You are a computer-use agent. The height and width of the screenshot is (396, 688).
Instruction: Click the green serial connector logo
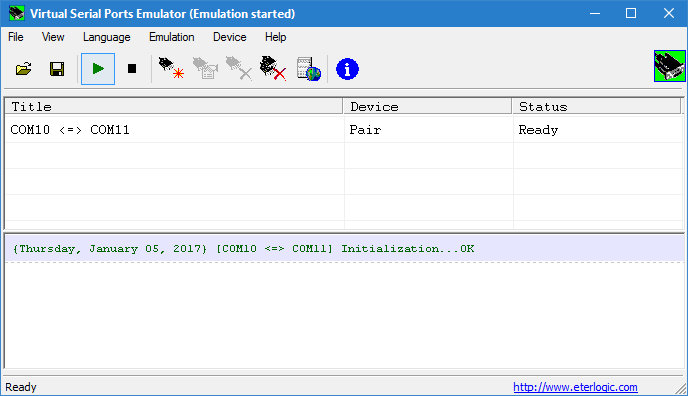click(670, 66)
